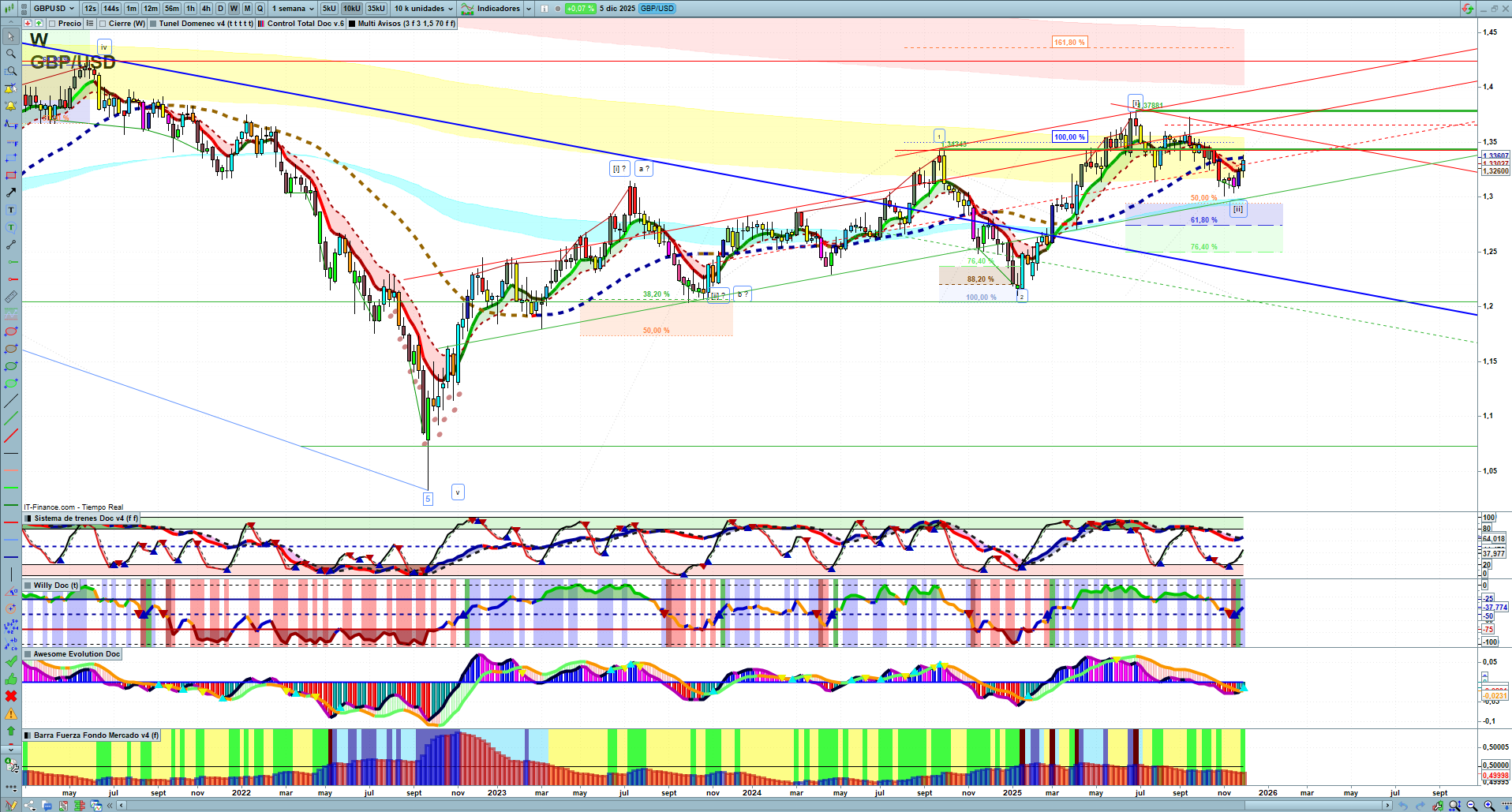
Task: Click the Indicadores button
Action: click(491, 9)
